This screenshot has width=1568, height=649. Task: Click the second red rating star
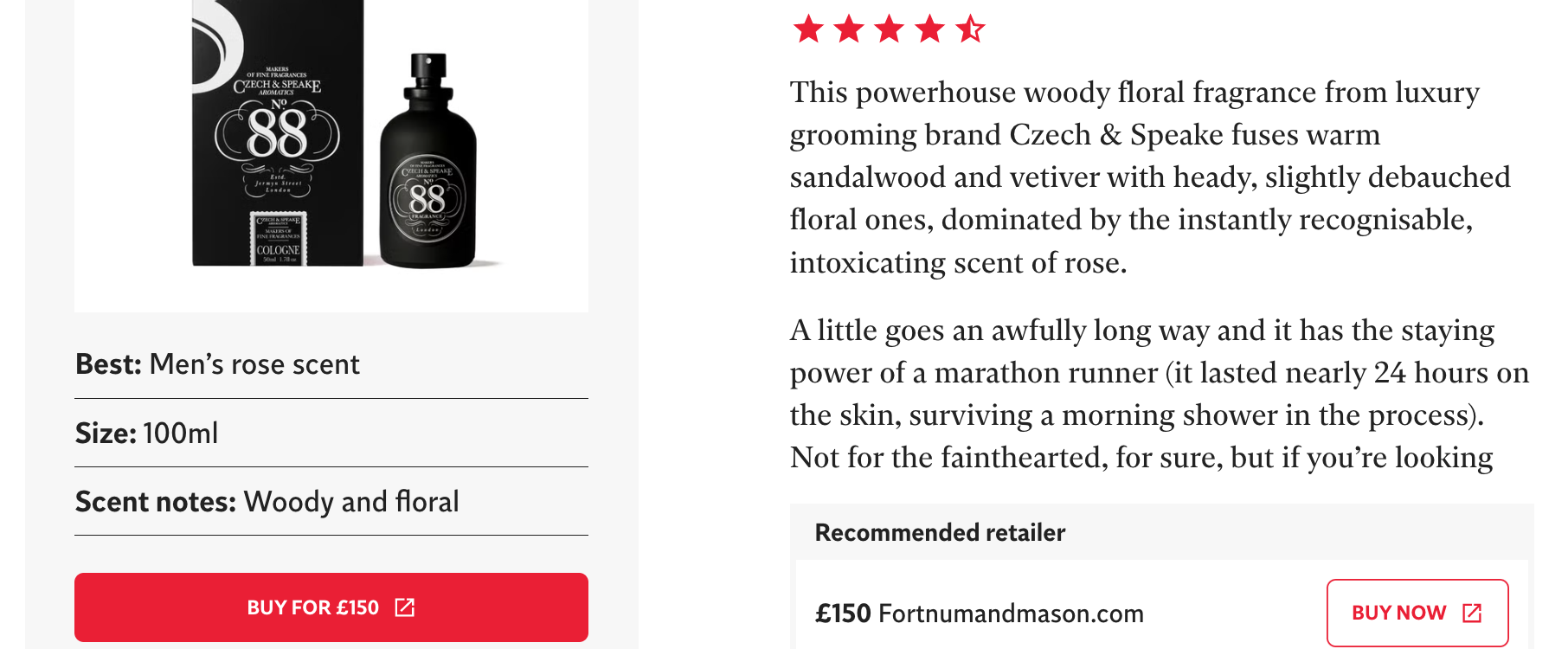coord(849,29)
